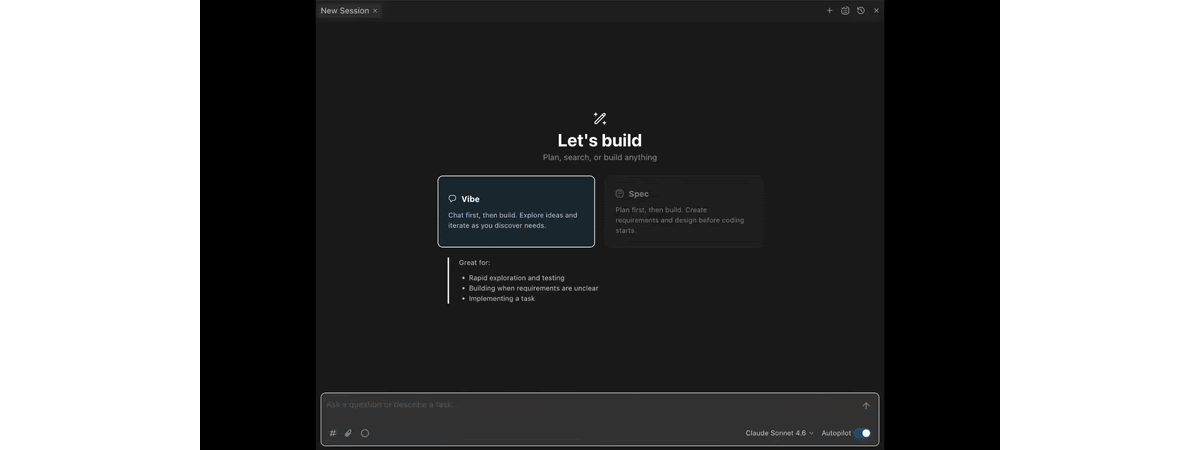Screen dimensions: 1200x450
Task: Click 'Building when requirements are unclear' bullet
Action: pyautogui.click(x=534, y=288)
